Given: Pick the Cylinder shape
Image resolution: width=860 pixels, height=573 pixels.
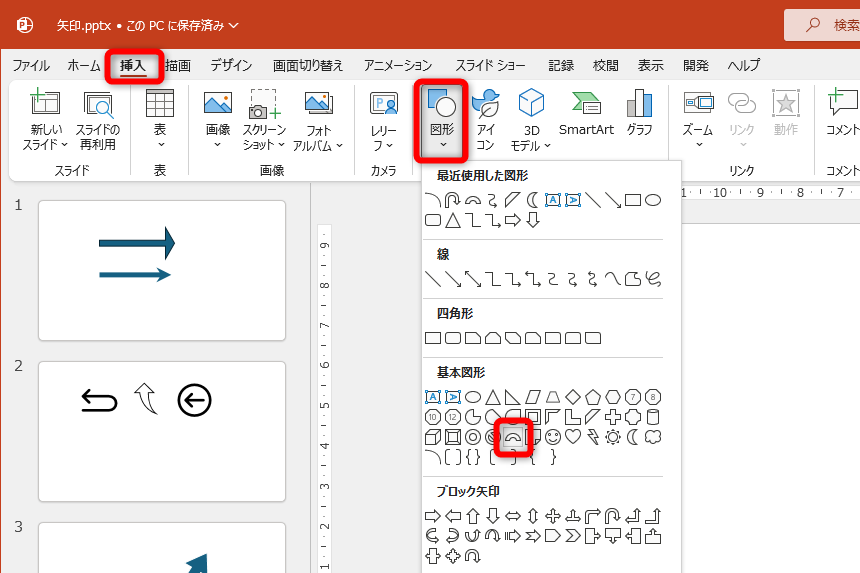Looking at the screenshot, I should click(x=653, y=417).
